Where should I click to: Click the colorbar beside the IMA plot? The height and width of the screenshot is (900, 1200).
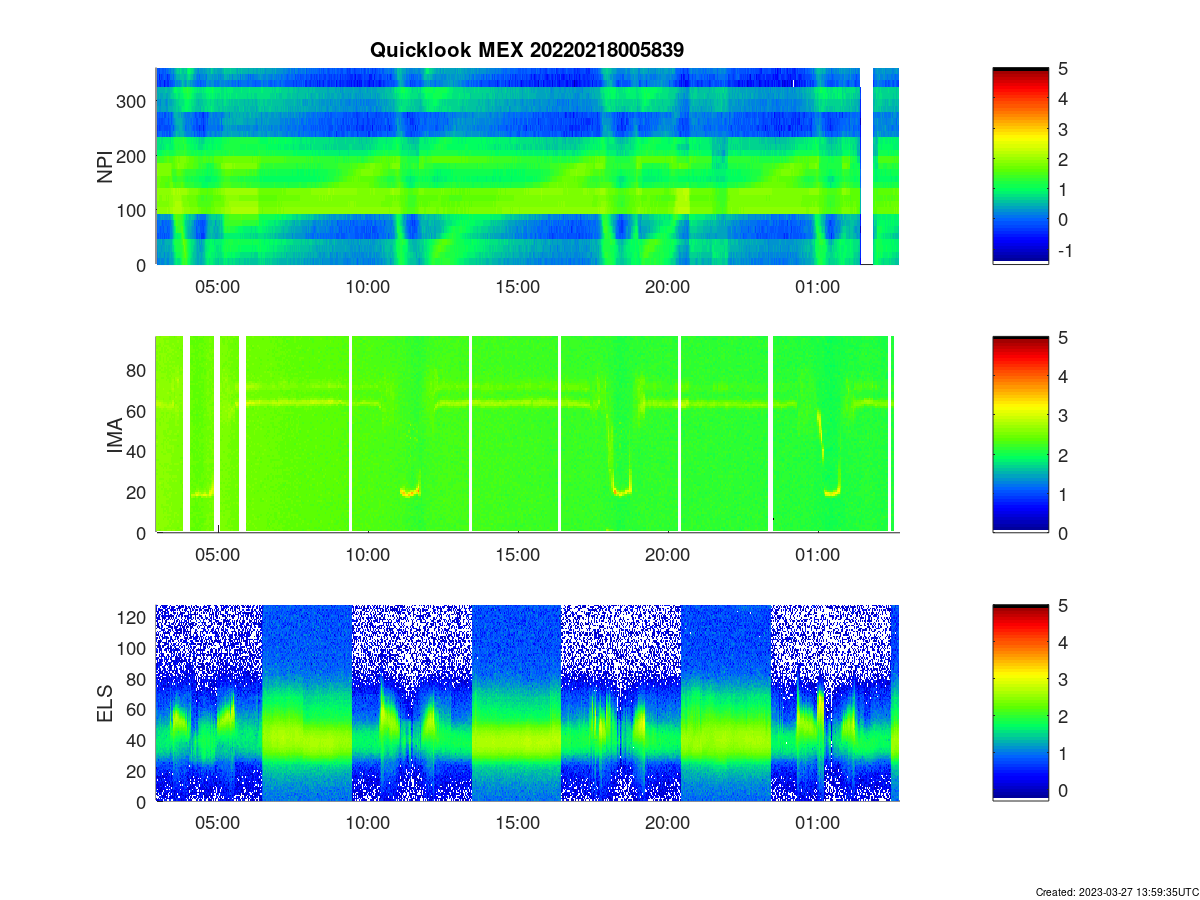coord(1020,435)
